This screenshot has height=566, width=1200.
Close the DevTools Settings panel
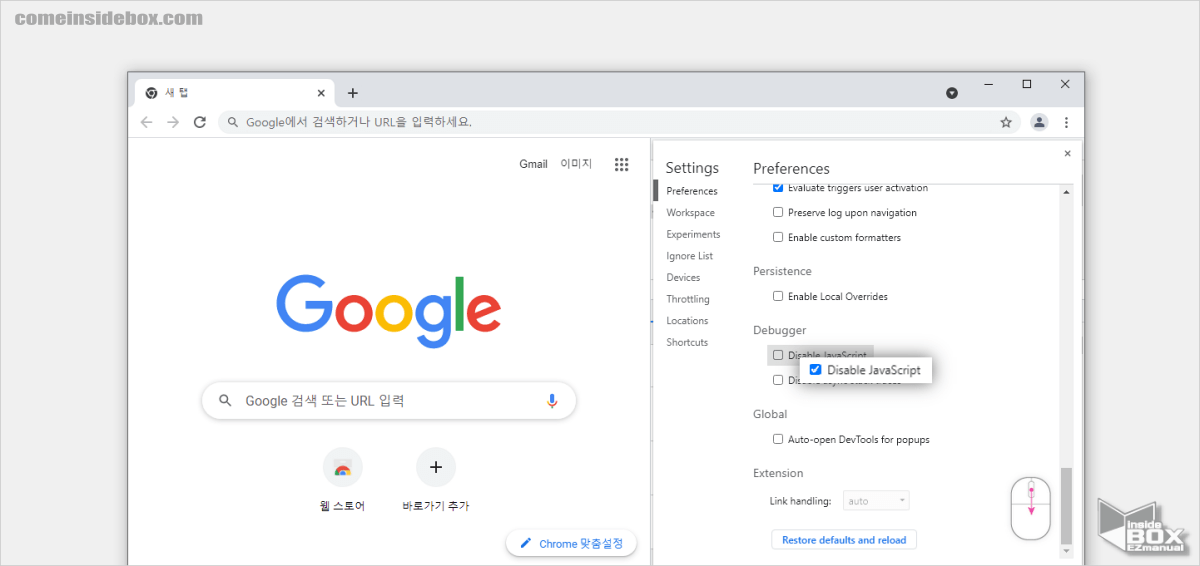tap(1067, 153)
